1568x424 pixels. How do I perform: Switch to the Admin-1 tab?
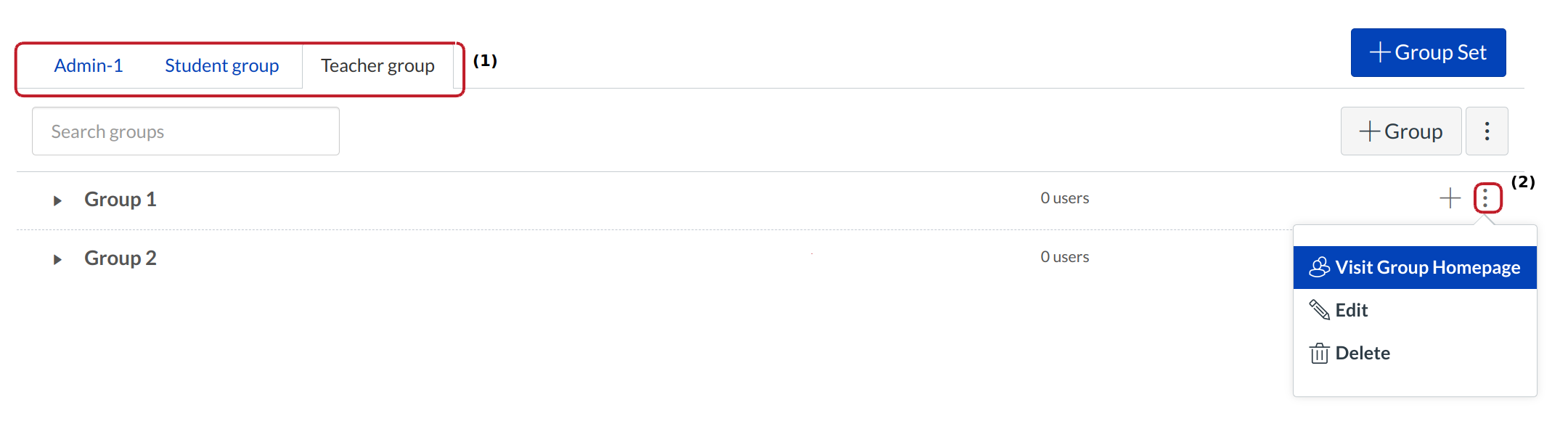coord(89,66)
